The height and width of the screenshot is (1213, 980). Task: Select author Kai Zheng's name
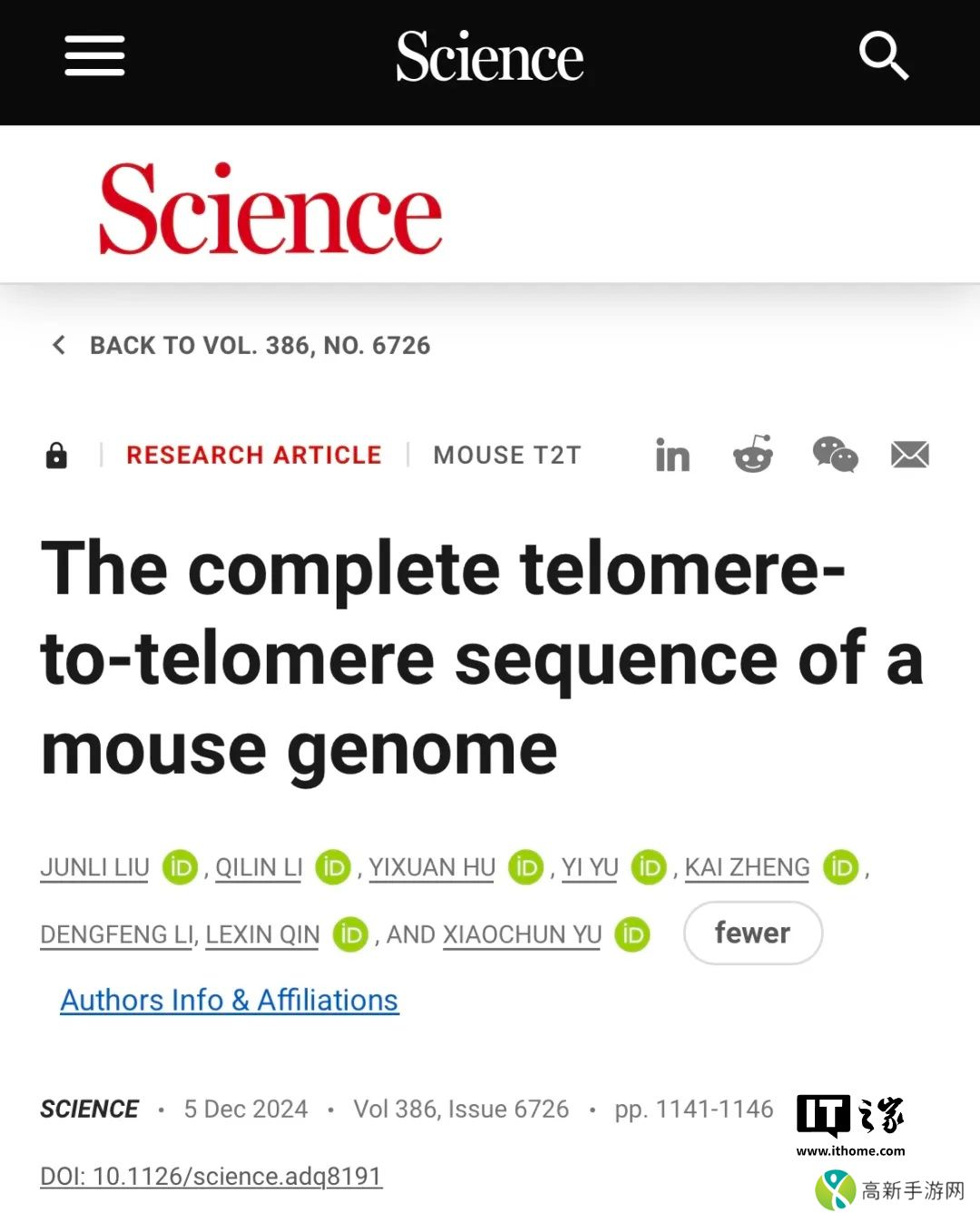[x=747, y=867]
